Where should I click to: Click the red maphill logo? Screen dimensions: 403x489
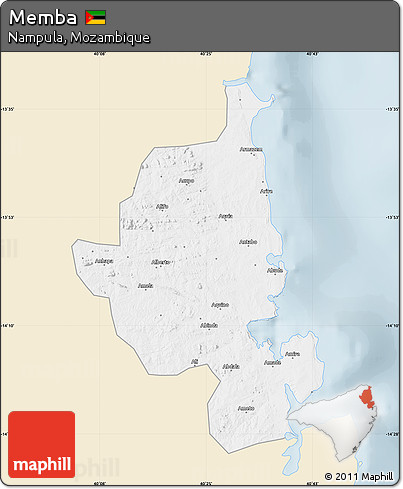click(x=42, y=444)
